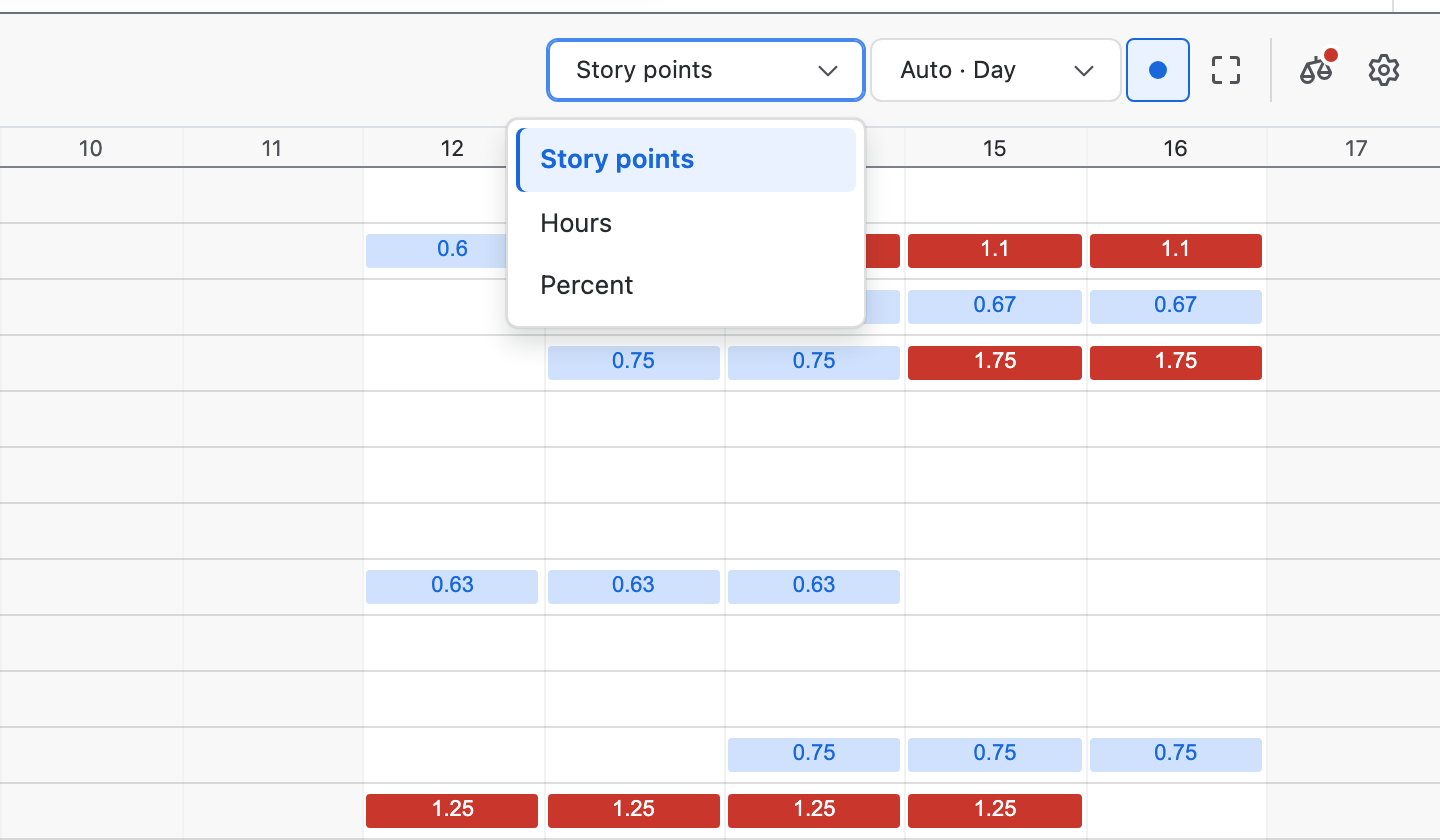Click the 0.67 bar on day 16
The width and height of the screenshot is (1440, 840).
tap(1176, 306)
